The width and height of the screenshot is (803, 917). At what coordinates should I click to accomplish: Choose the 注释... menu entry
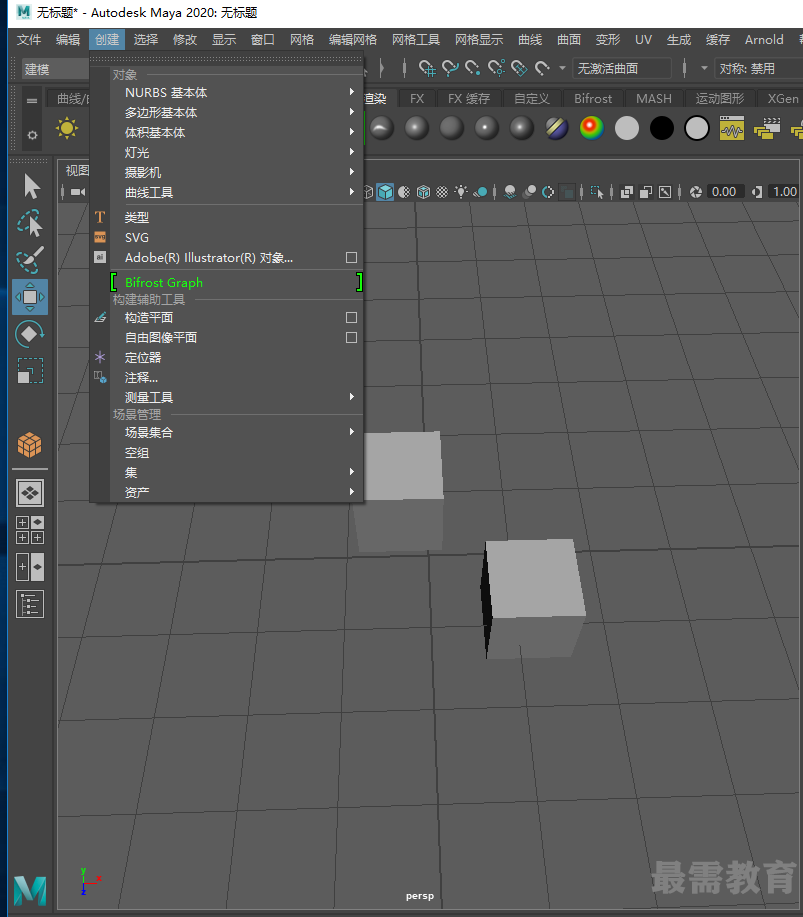coord(236,377)
